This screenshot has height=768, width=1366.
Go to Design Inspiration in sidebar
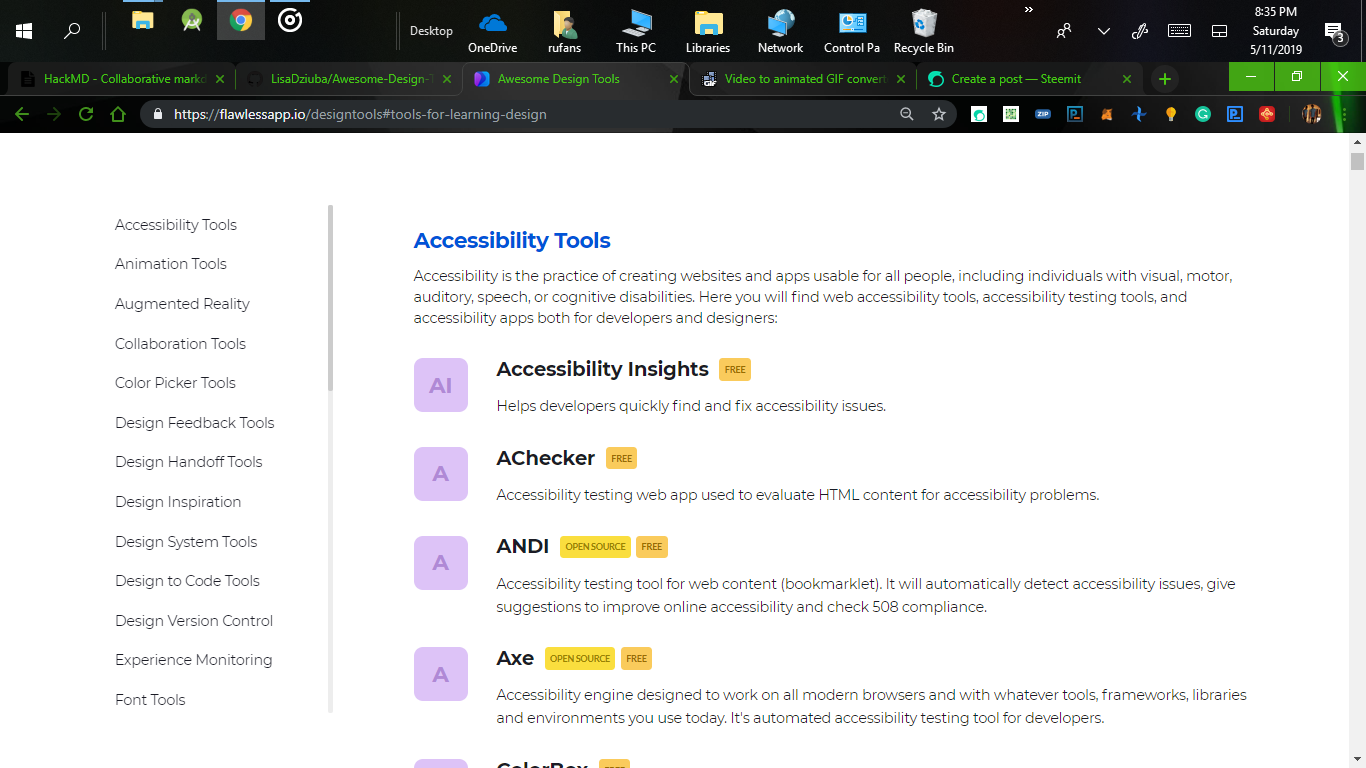[x=178, y=502]
